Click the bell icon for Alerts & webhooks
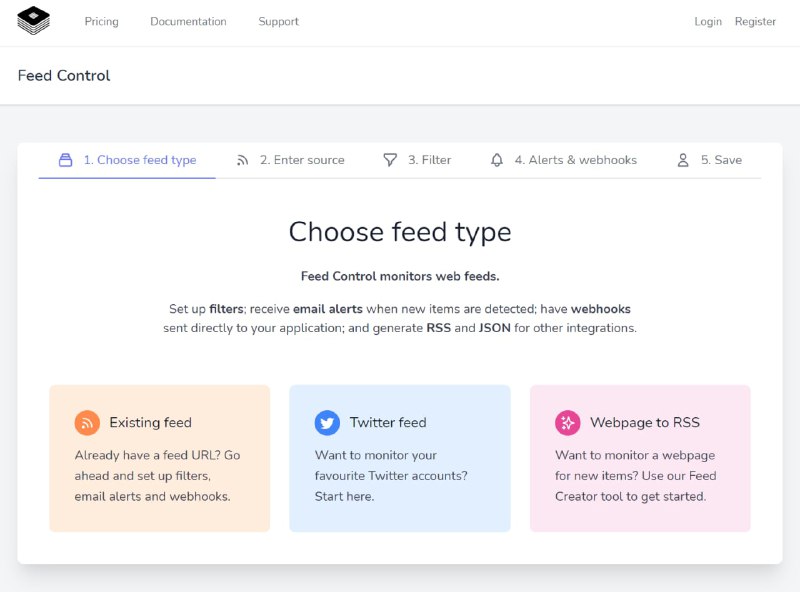This screenshot has height=592, width=800. pos(496,159)
